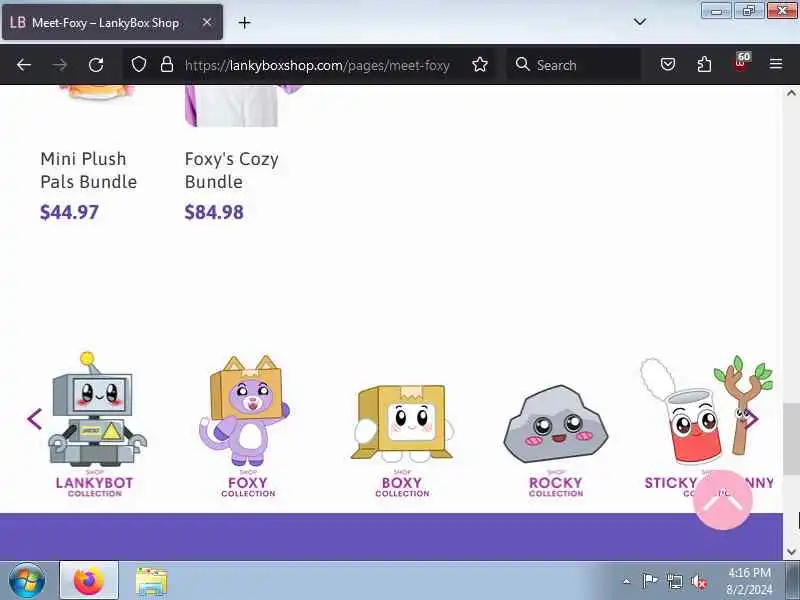Show previous collections with left carousel arrow
This screenshot has height=600, width=800.
[34, 419]
